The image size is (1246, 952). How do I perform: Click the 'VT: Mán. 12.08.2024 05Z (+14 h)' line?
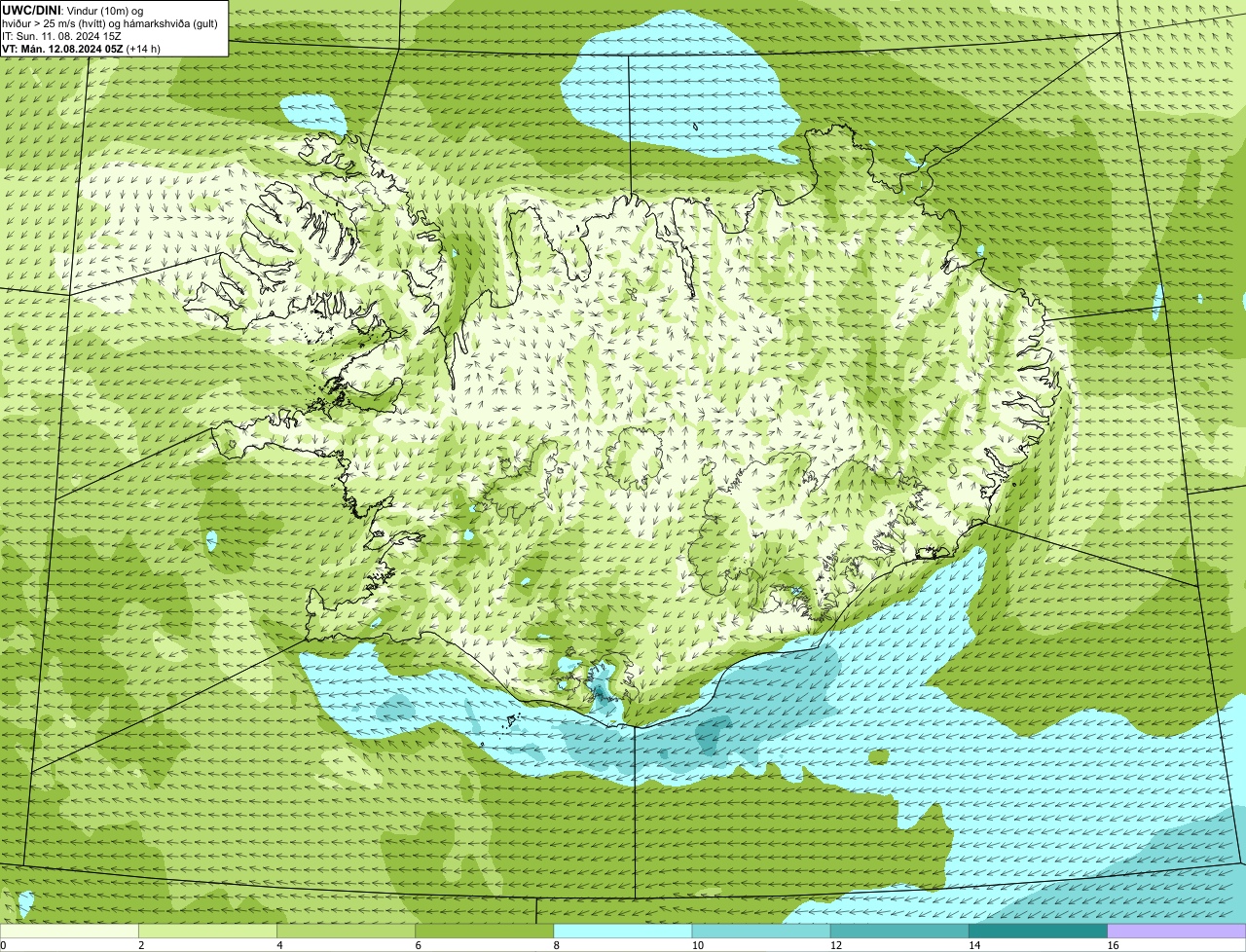tap(82, 49)
